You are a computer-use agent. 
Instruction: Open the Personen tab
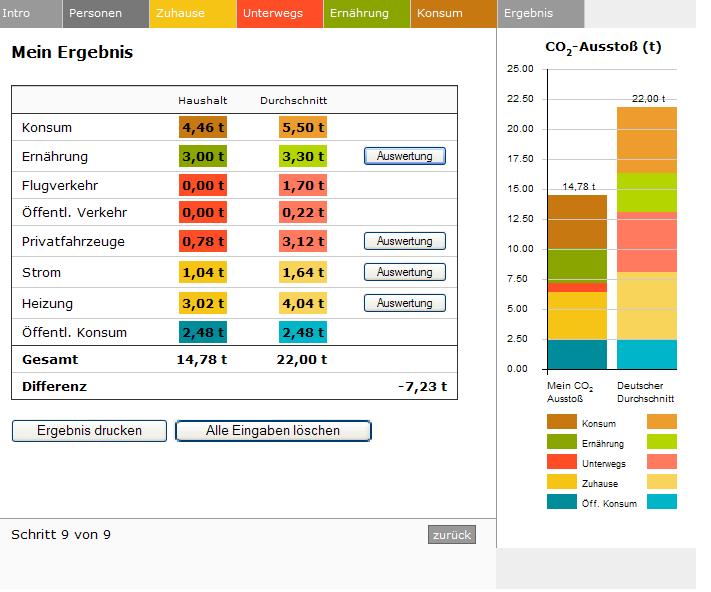(x=105, y=14)
